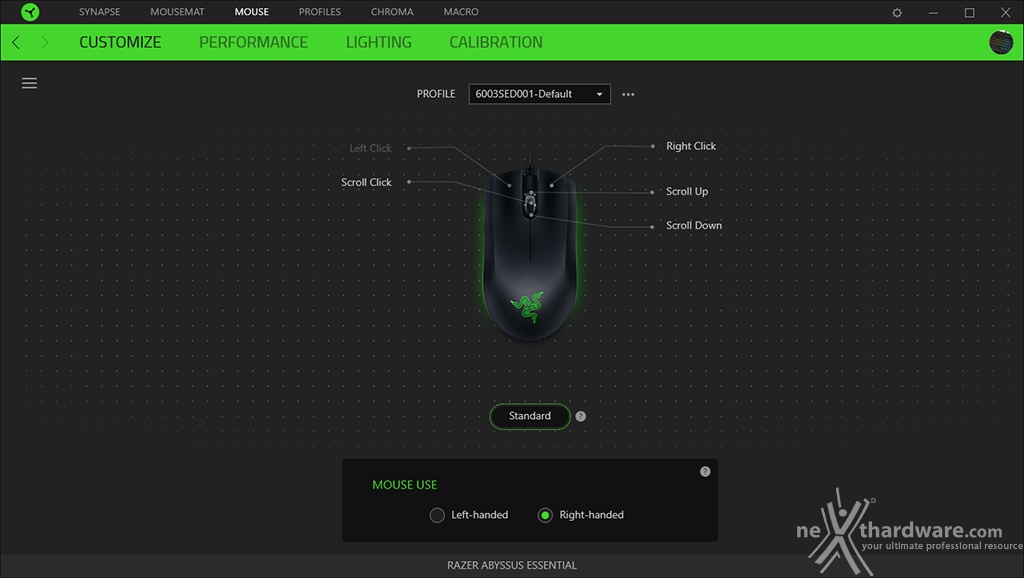Select the Scroll Down button assignment
Screen dimensions: 1024x578
tap(694, 225)
